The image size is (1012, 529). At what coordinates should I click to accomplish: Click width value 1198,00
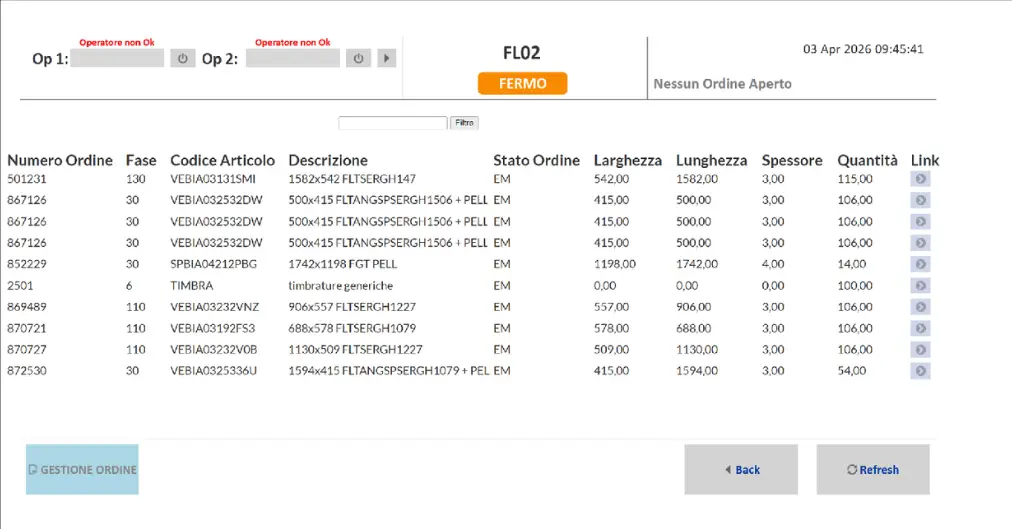pos(614,264)
